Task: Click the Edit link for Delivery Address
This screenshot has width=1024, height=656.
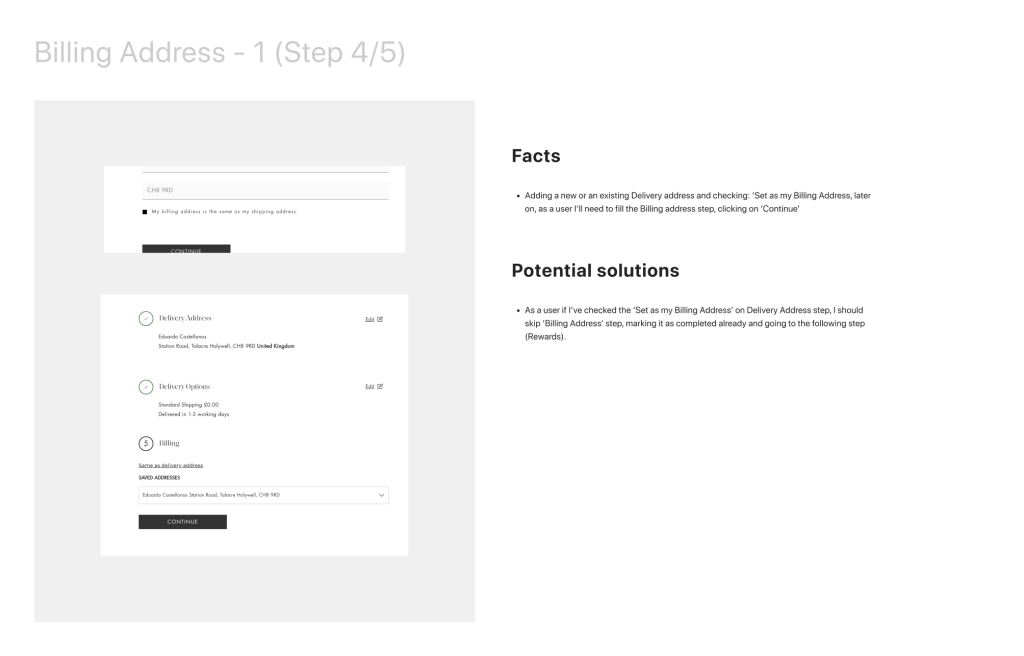Action: (369, 318)
